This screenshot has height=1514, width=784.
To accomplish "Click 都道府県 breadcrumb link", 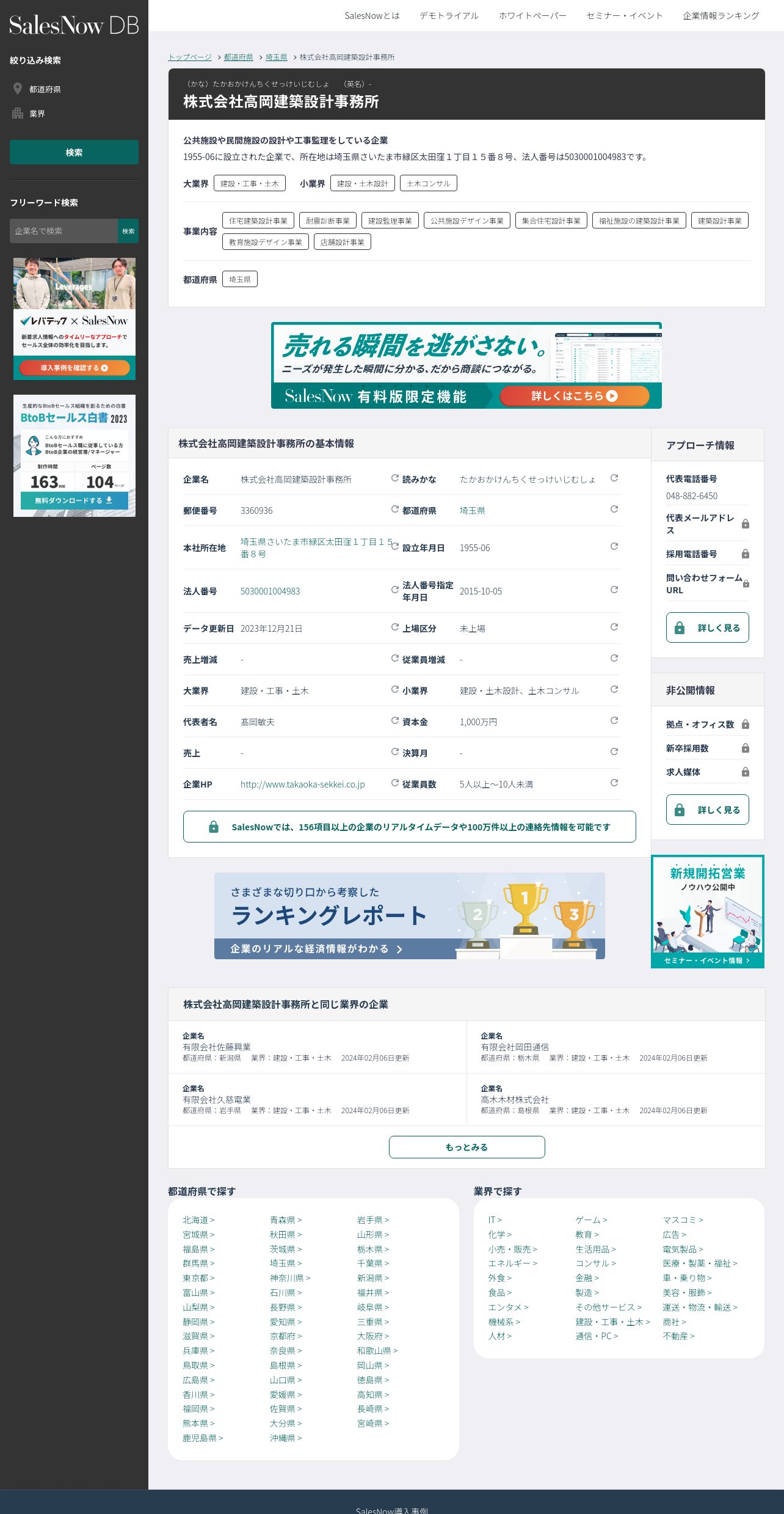I will coord(238,57).
